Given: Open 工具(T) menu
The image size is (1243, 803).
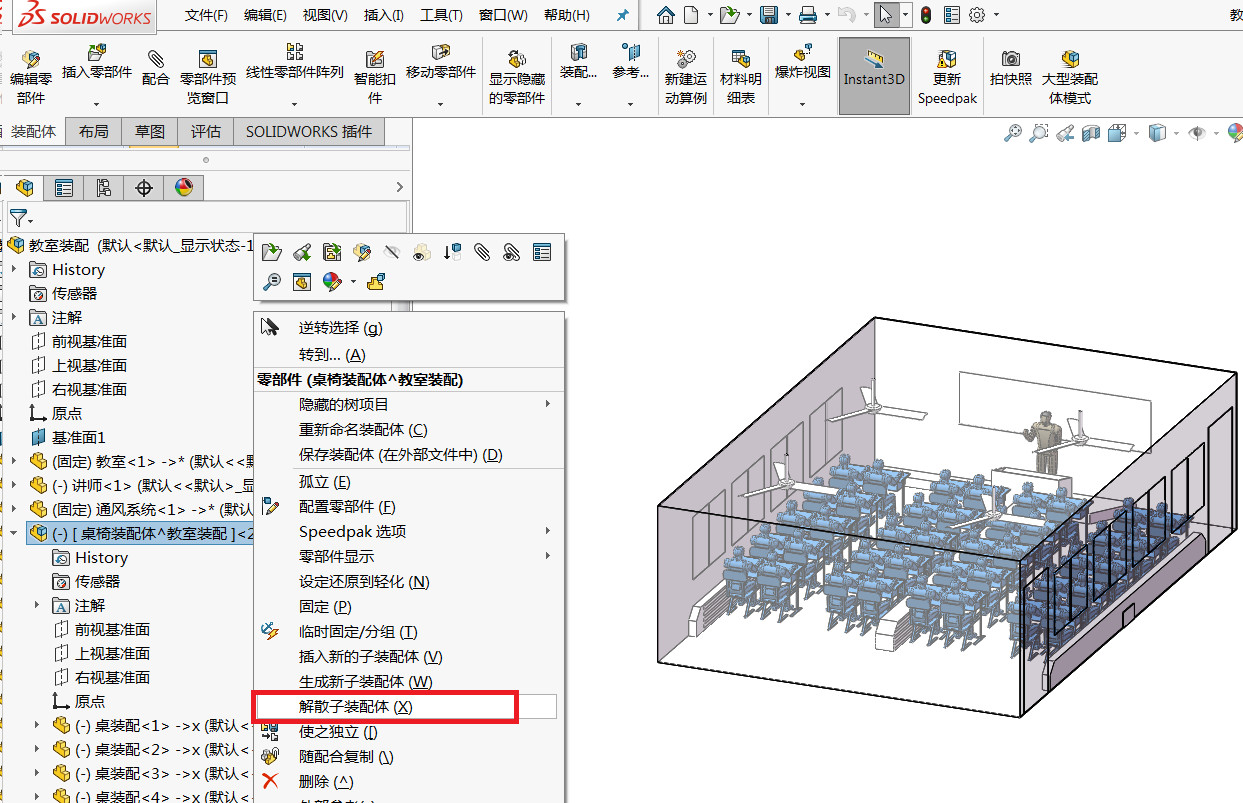Looking at the screenshot, I should click(x=441, y=15).
